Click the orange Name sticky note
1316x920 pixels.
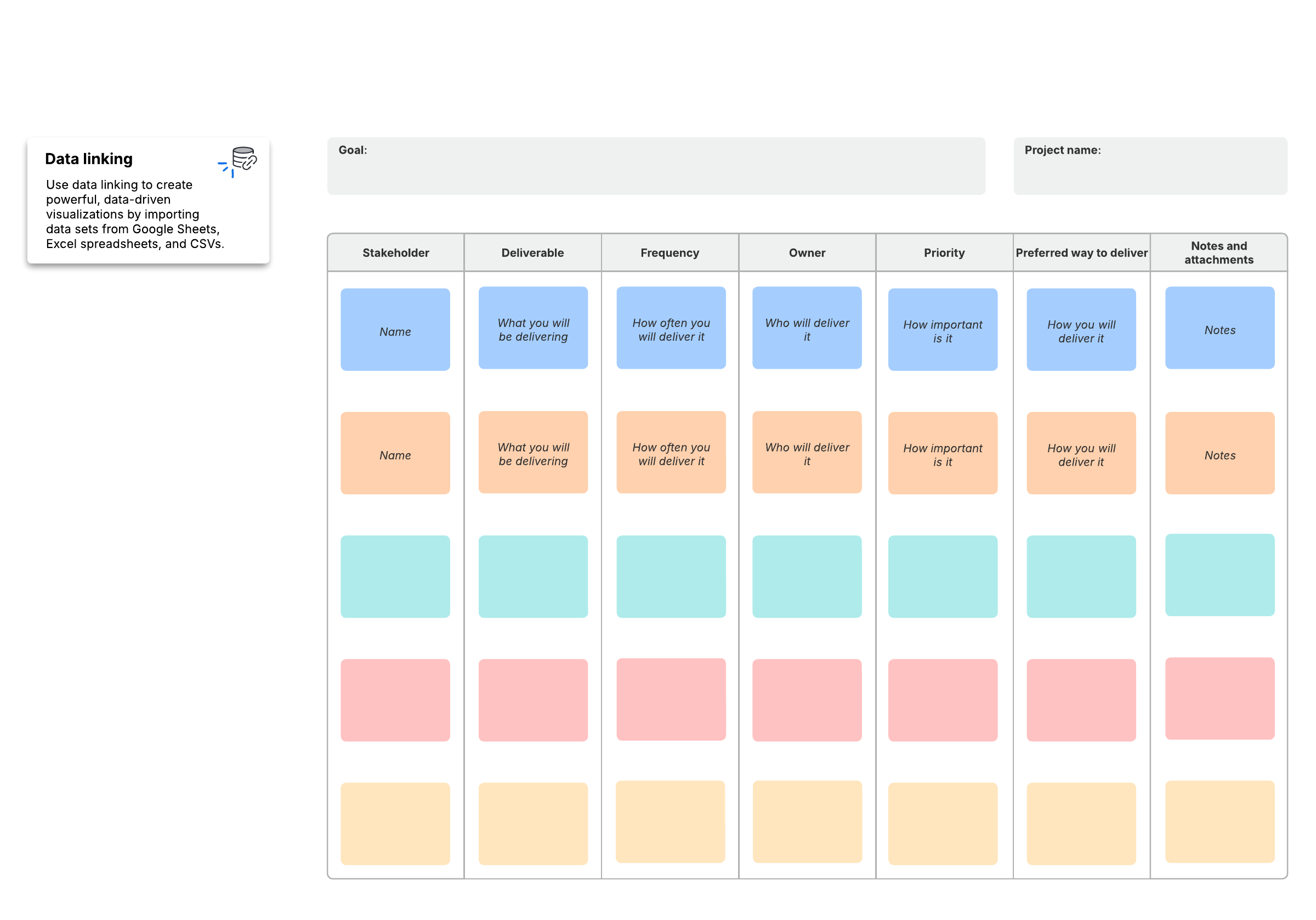395,453
